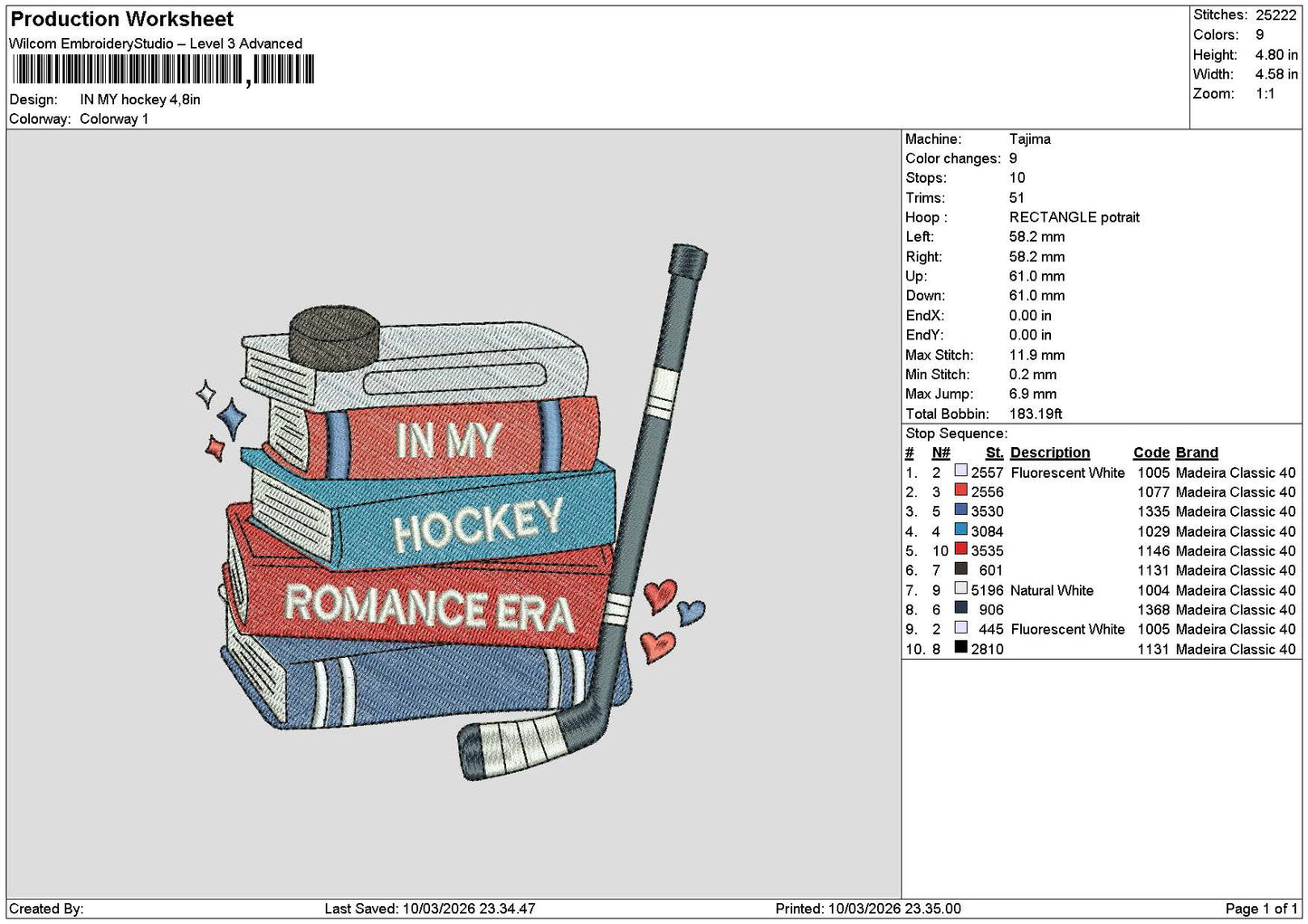Click the Trims value 51
Image resolution: width=1308 pixels, height=924 pixels.
click(x=1017, y=198)
